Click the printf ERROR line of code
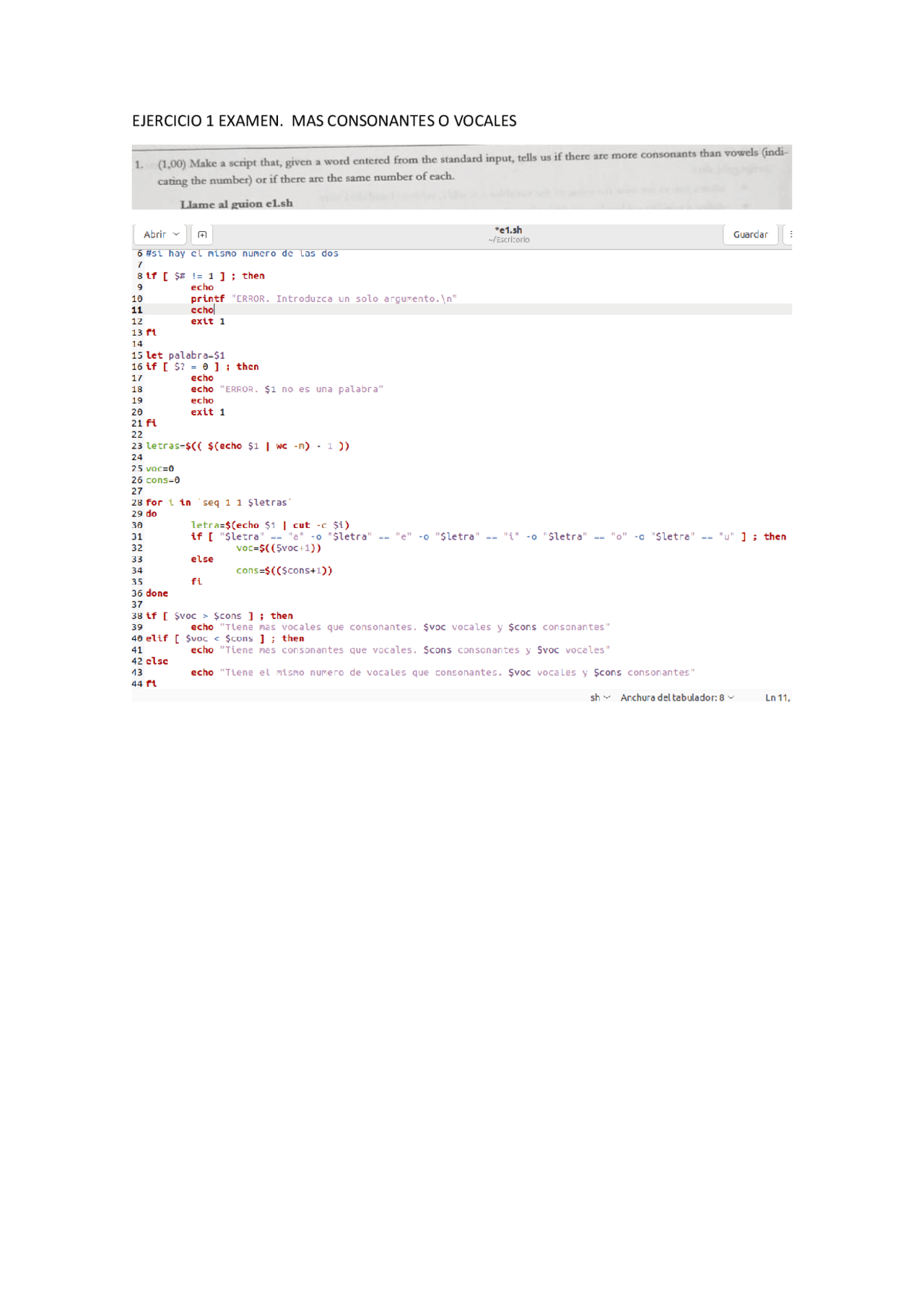The height and width of the screenshot is (1308, 924). coord(323,299)
